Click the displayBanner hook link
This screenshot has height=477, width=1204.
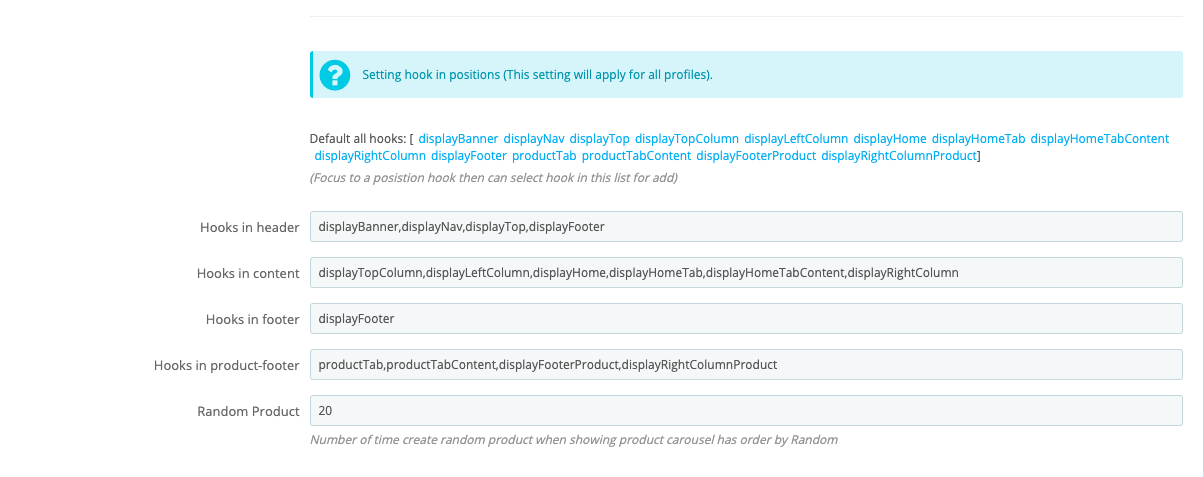tap(458, 139)
